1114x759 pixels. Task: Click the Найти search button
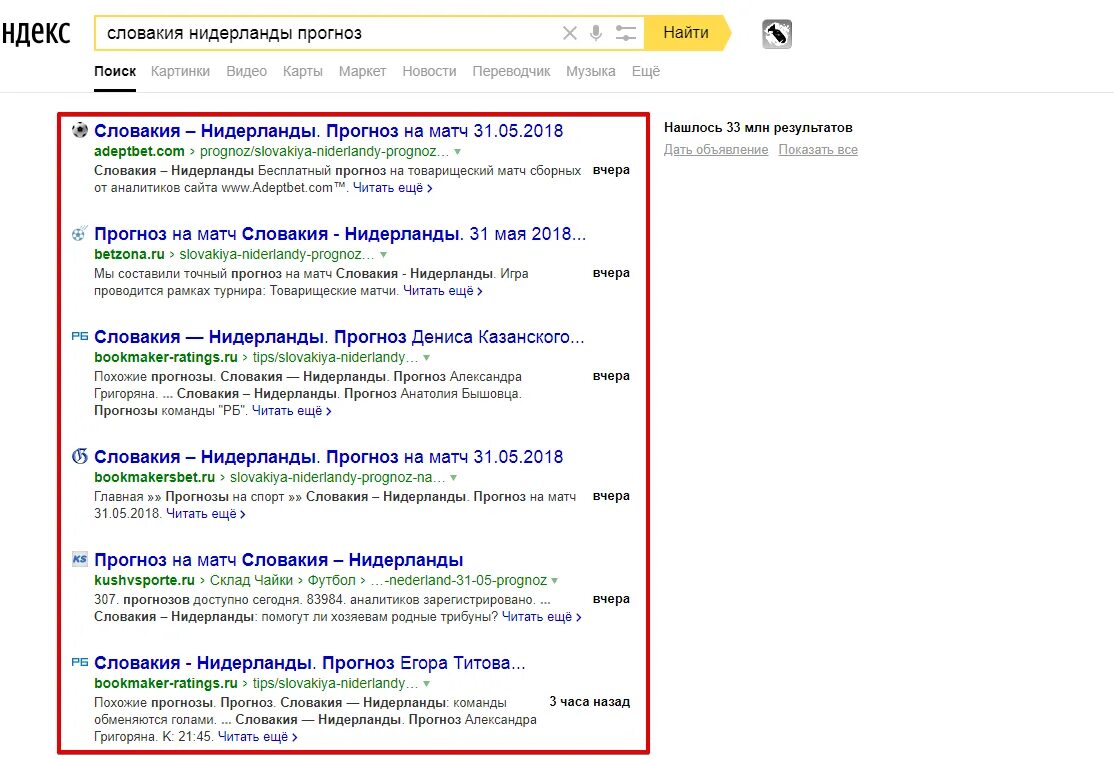click(x=686, y=33)
